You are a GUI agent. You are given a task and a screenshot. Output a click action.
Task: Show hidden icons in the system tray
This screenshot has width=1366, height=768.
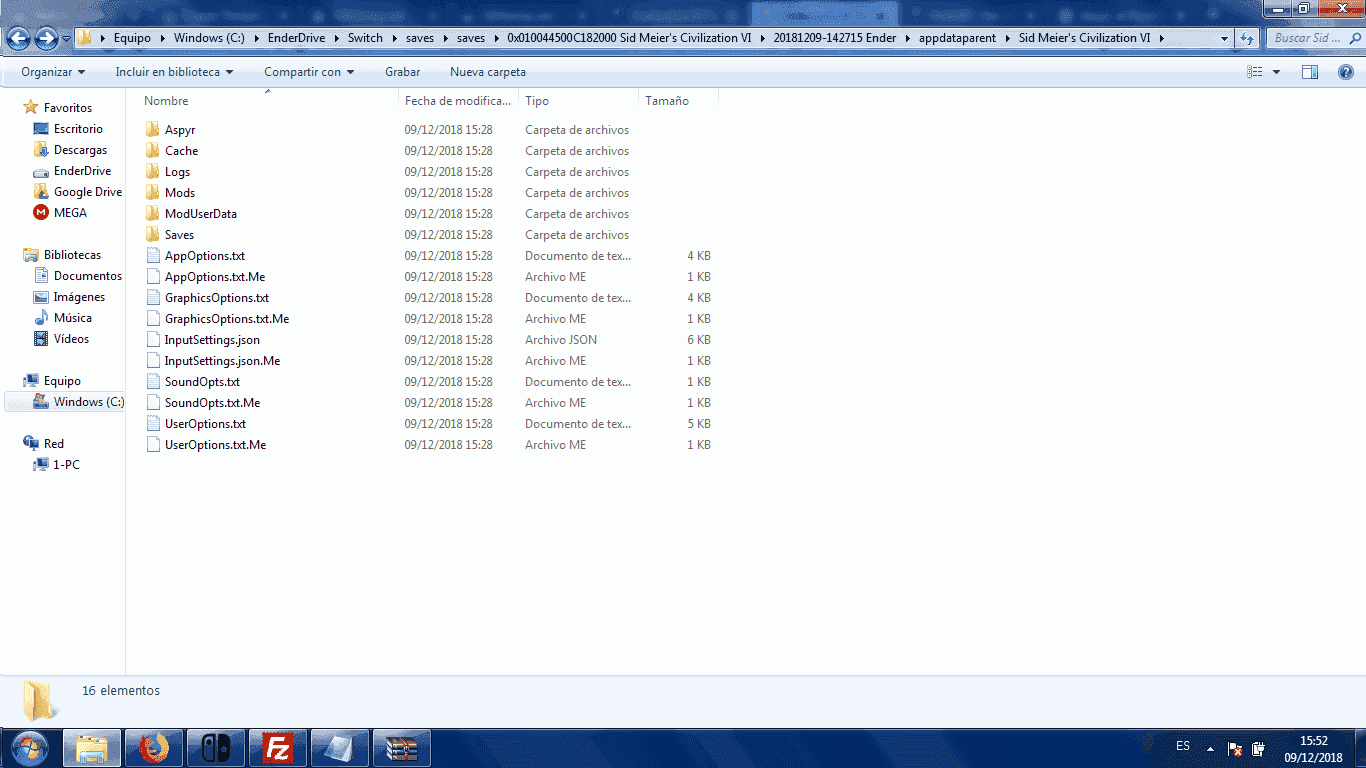(1210, 749)
